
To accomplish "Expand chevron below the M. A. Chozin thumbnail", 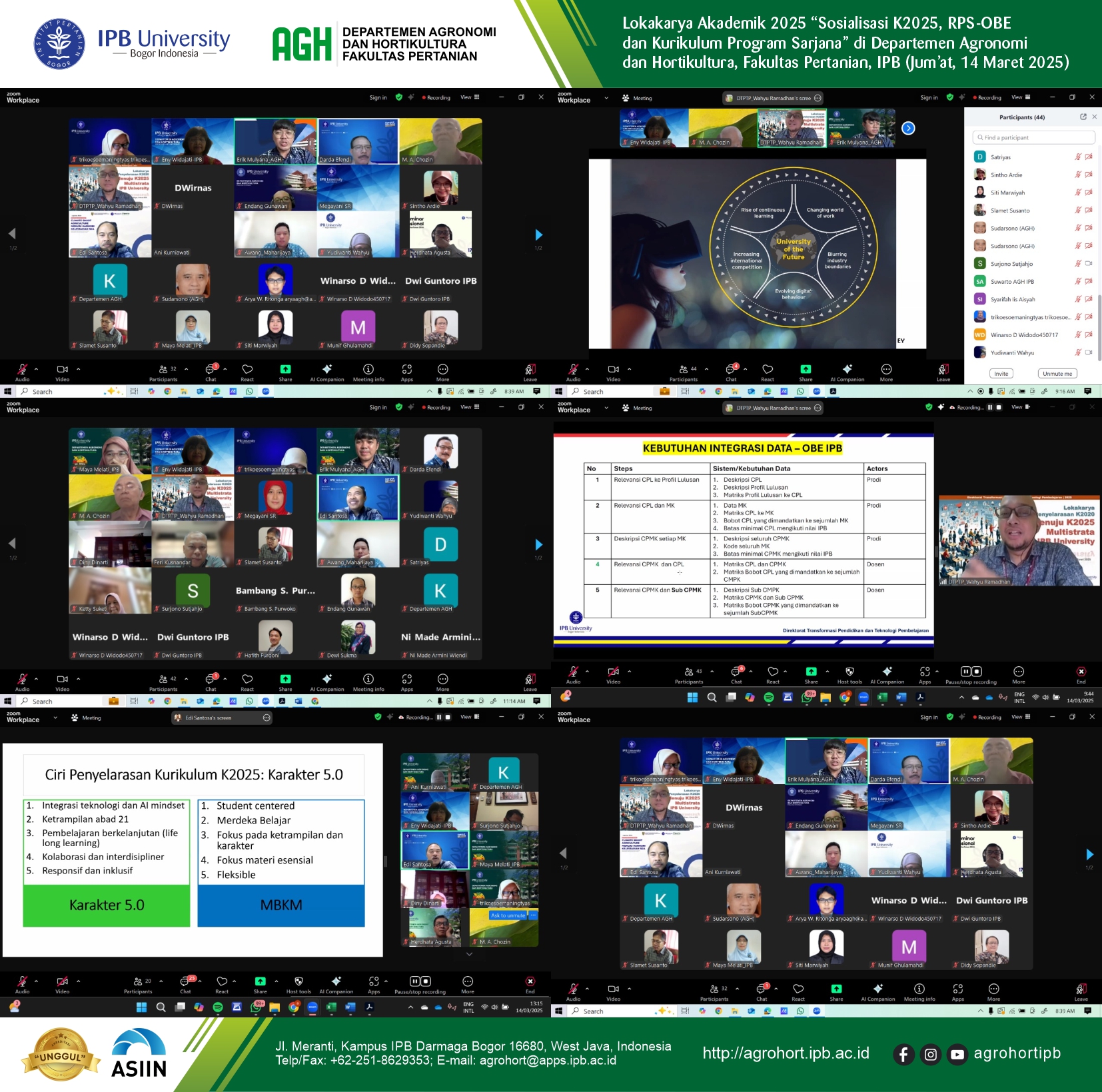I will tap(469, 953).
